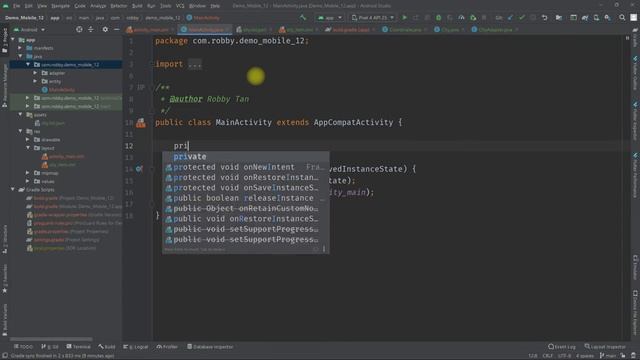
Task: Expand the adapter package
Action: pyautogui.click(x=35, y=73)
